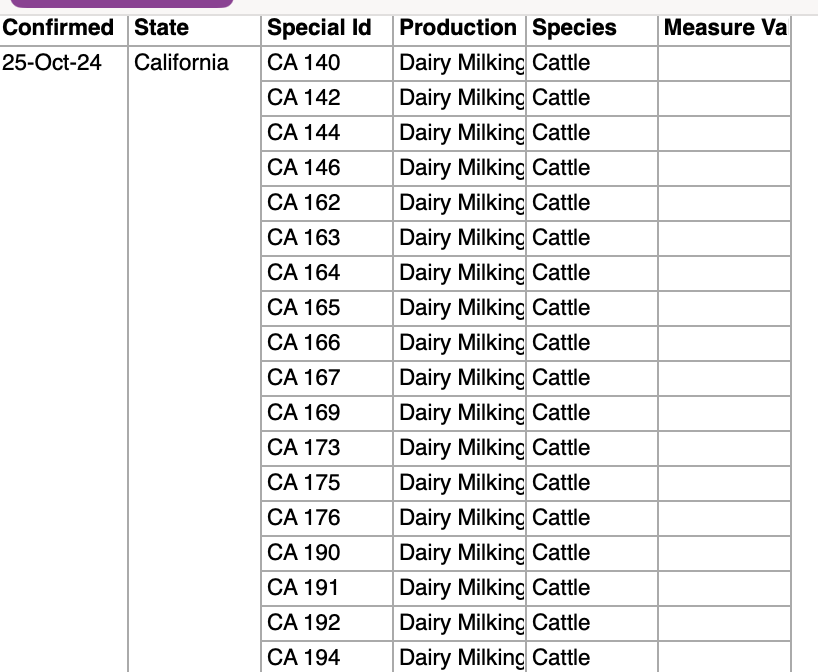Click the Measure Va column header
Screen dimensions: 818x672
click(725, 28)
